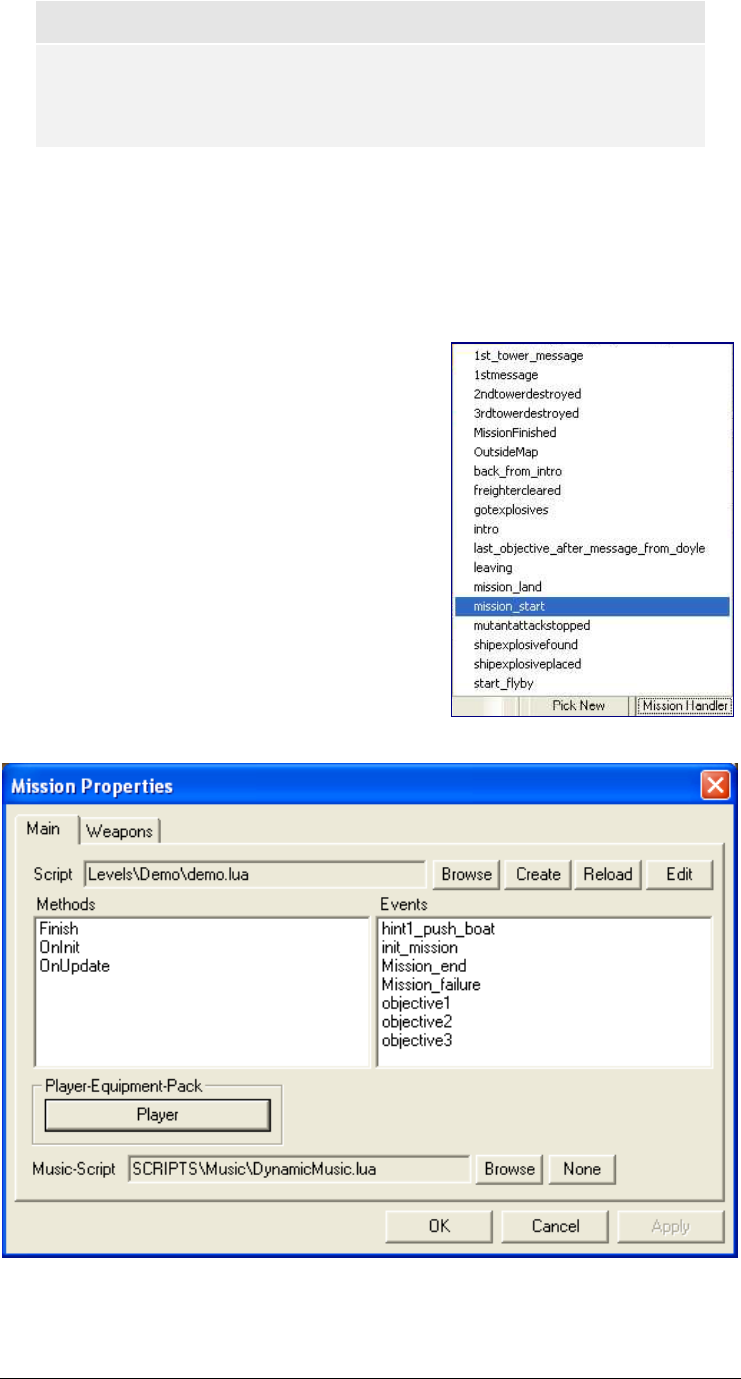The width and height of the screenshot is (741, 1379).
Task: Choose shipexplosiveplaced entry
Action: [527, 664]
